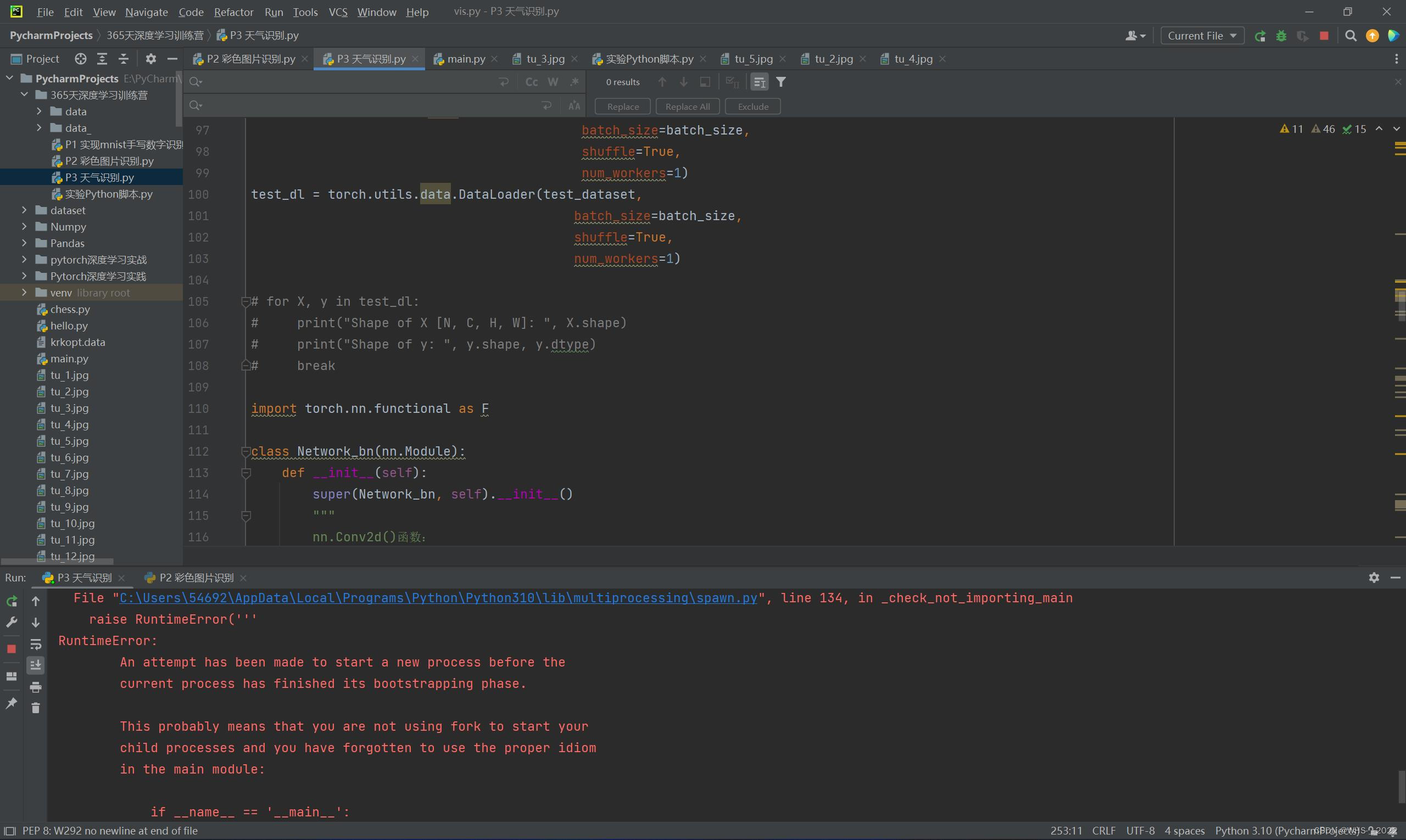Open Search Everywhere magnifier icon

(1351, 36)
